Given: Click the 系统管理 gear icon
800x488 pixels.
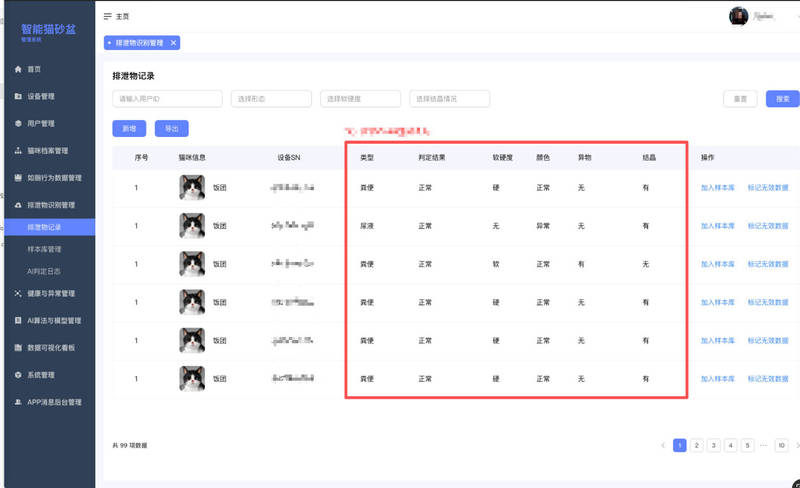Looking at the screenshot, I should tap(18, 375).
